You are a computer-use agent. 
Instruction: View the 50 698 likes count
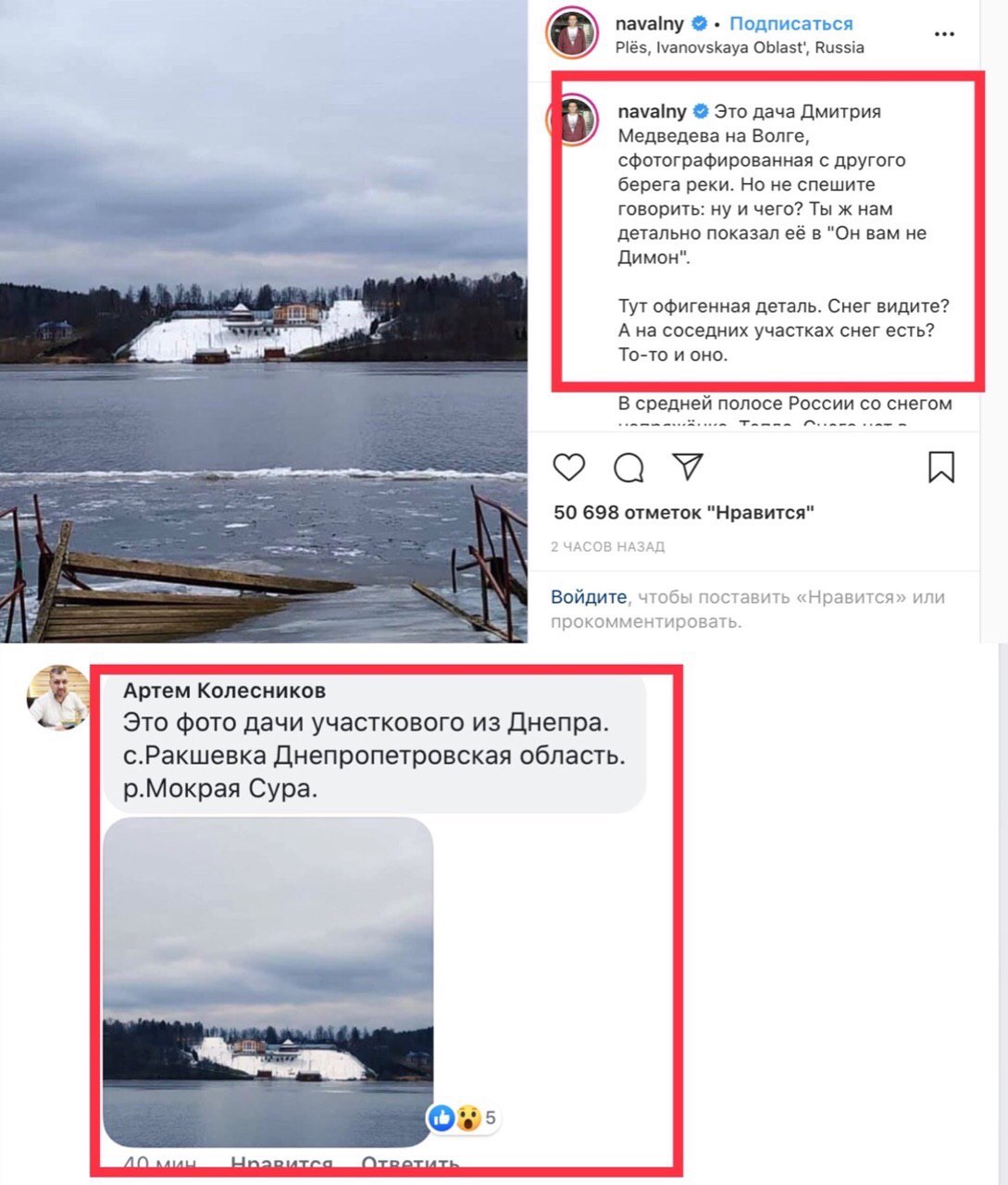coord(684,512)
